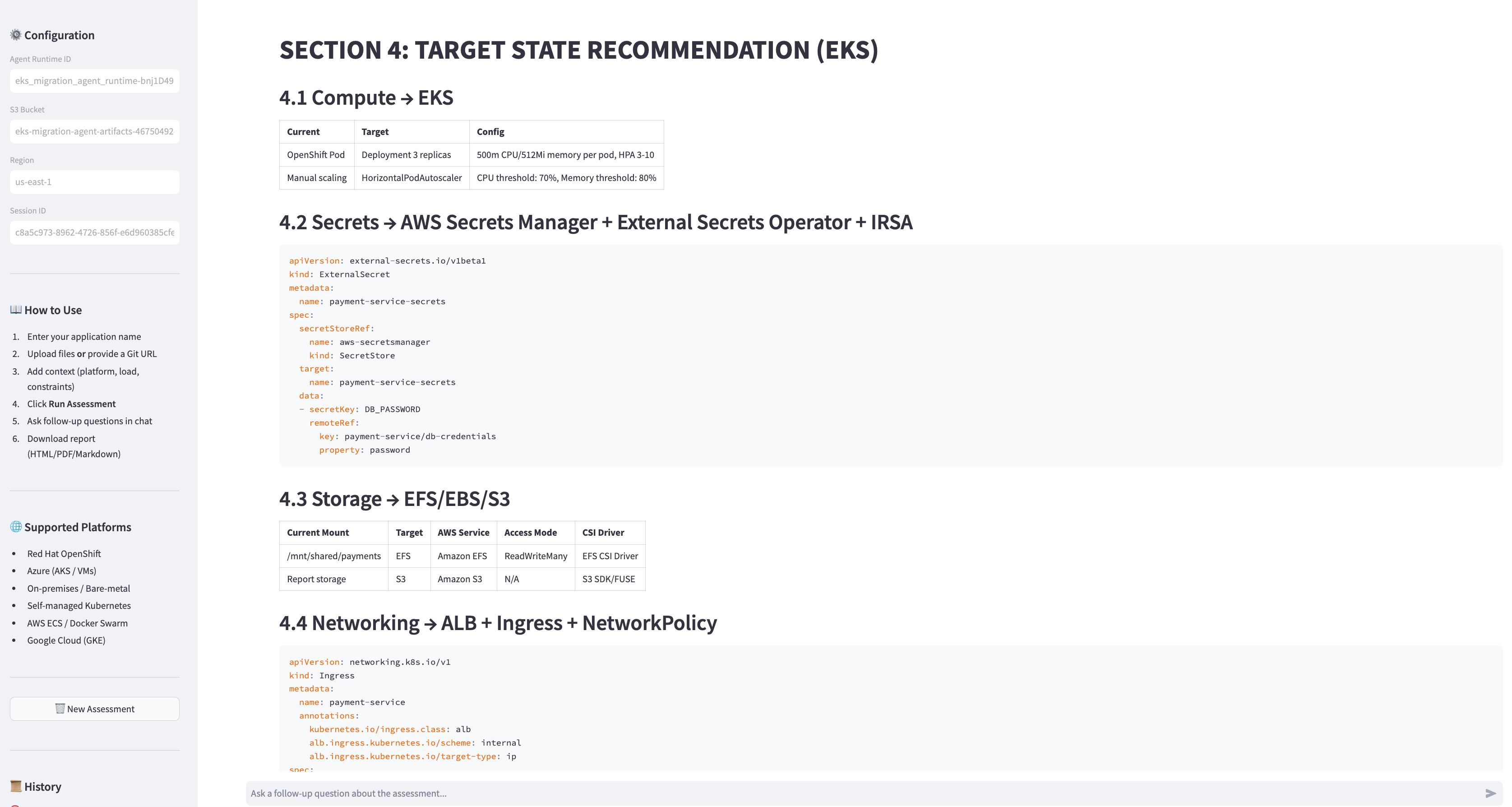Click the 4.4 Networking heading
Screen dimensions: 1512x807
point(498,622)
